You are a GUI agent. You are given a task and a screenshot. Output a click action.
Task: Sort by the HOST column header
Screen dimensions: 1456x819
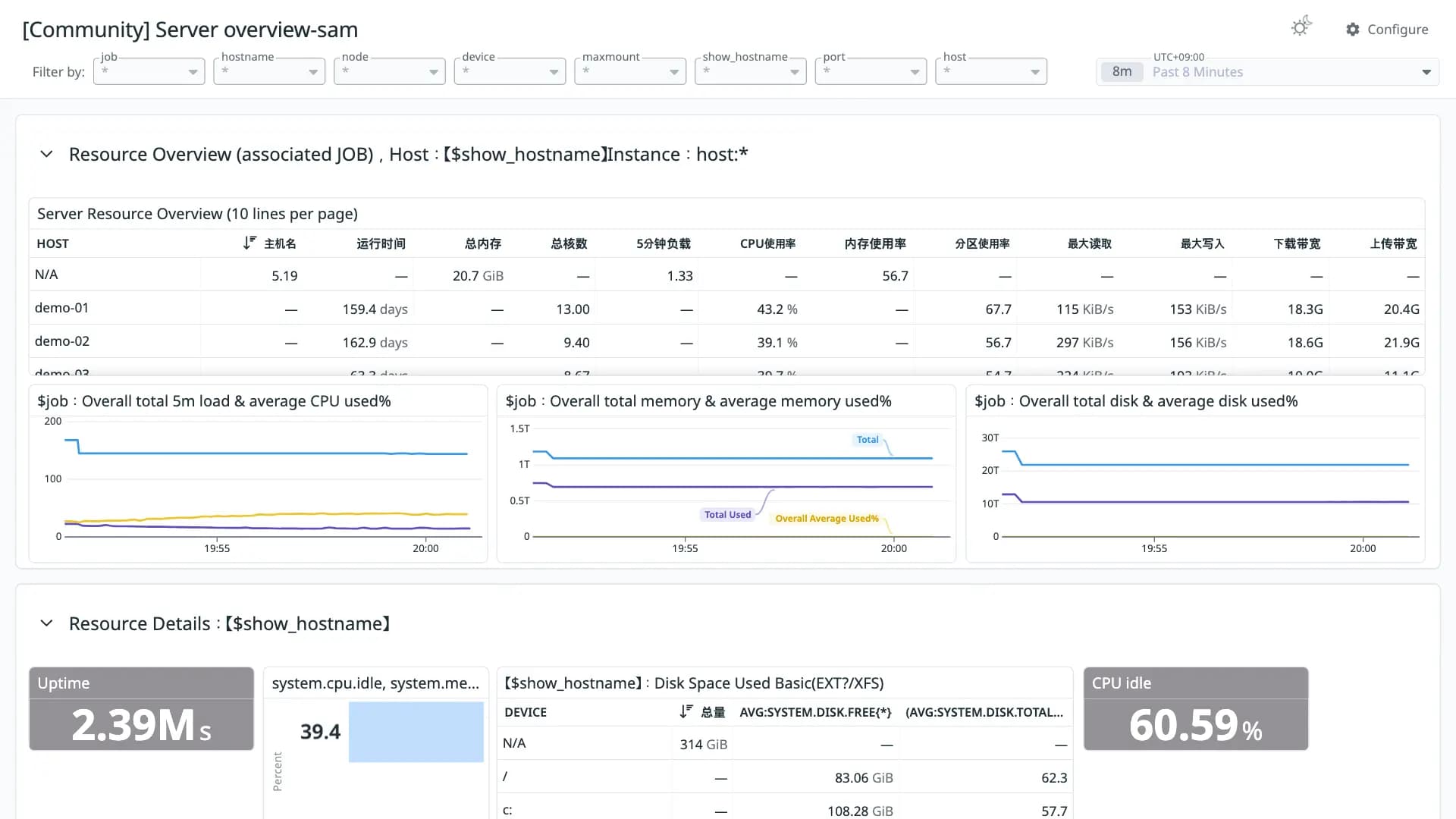[x=53, y=243]
